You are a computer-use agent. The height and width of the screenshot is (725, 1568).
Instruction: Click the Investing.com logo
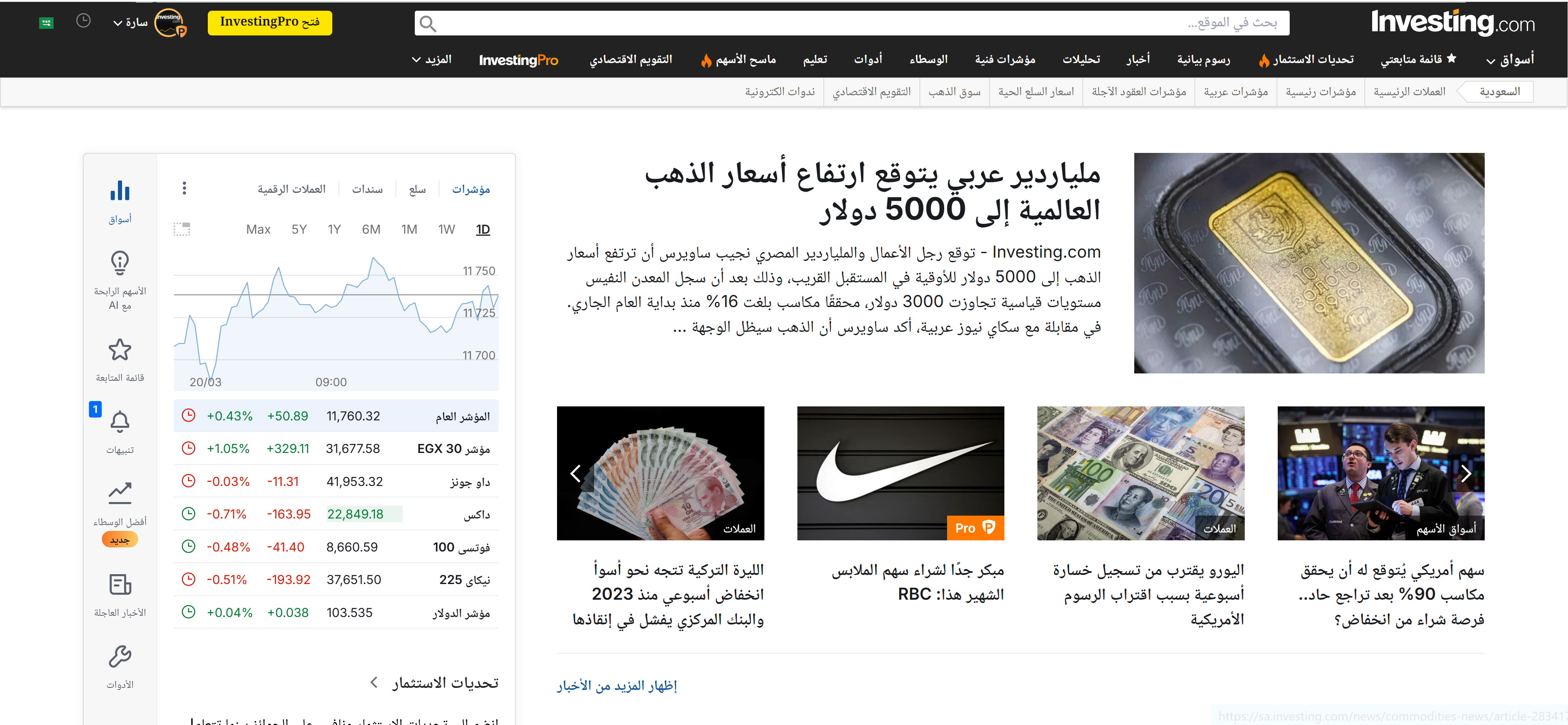click(1453, 23)
